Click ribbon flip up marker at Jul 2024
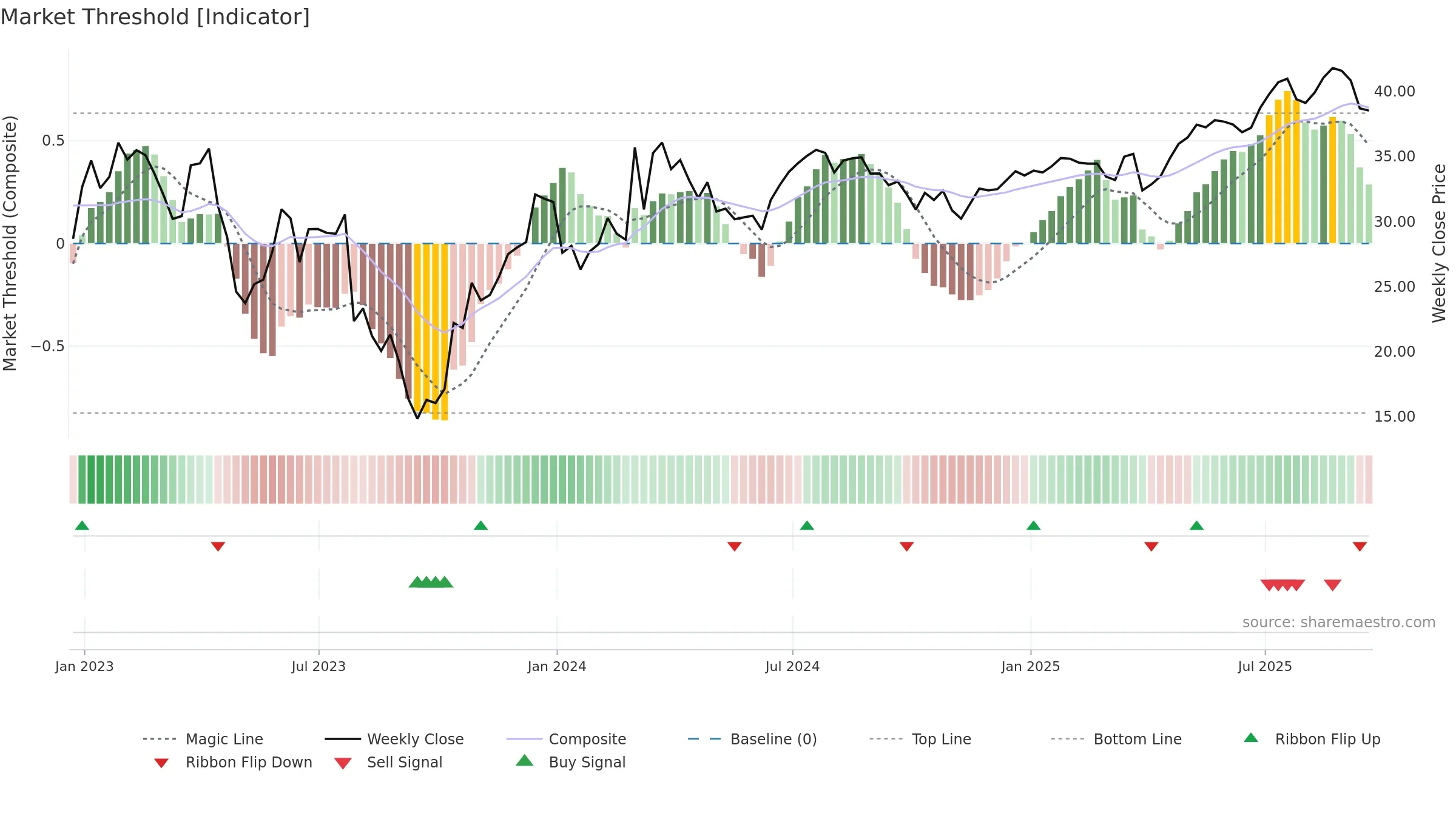The image size is (1456, 819). [x=807, y=525]
